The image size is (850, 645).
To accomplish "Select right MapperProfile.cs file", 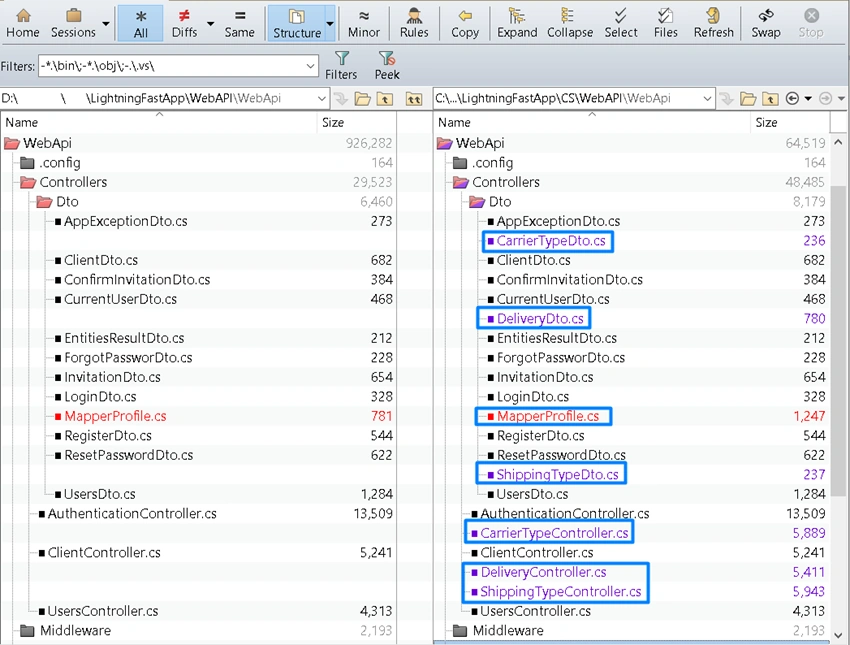I will pyautogui.click(x=548, y=416).
